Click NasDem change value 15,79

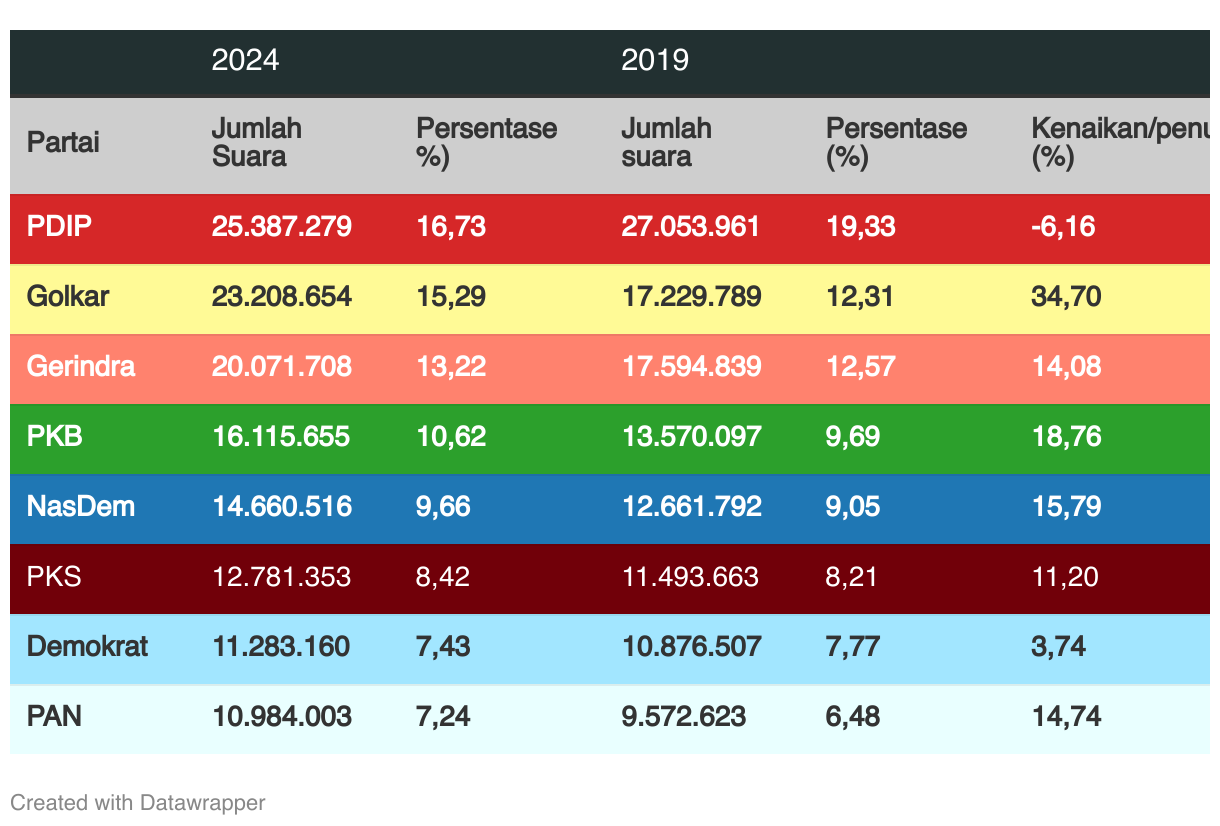[1066, 506]
